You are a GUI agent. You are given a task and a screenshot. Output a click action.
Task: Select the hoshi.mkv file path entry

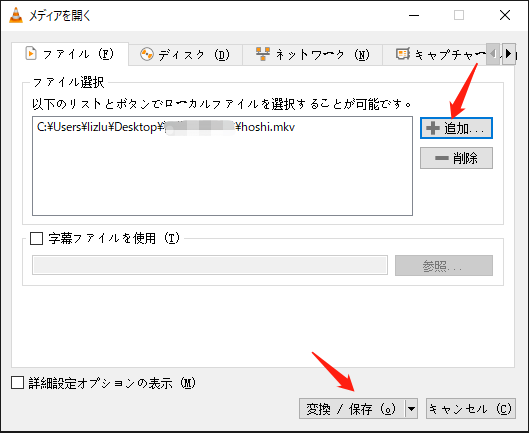(x=166, y=127)
